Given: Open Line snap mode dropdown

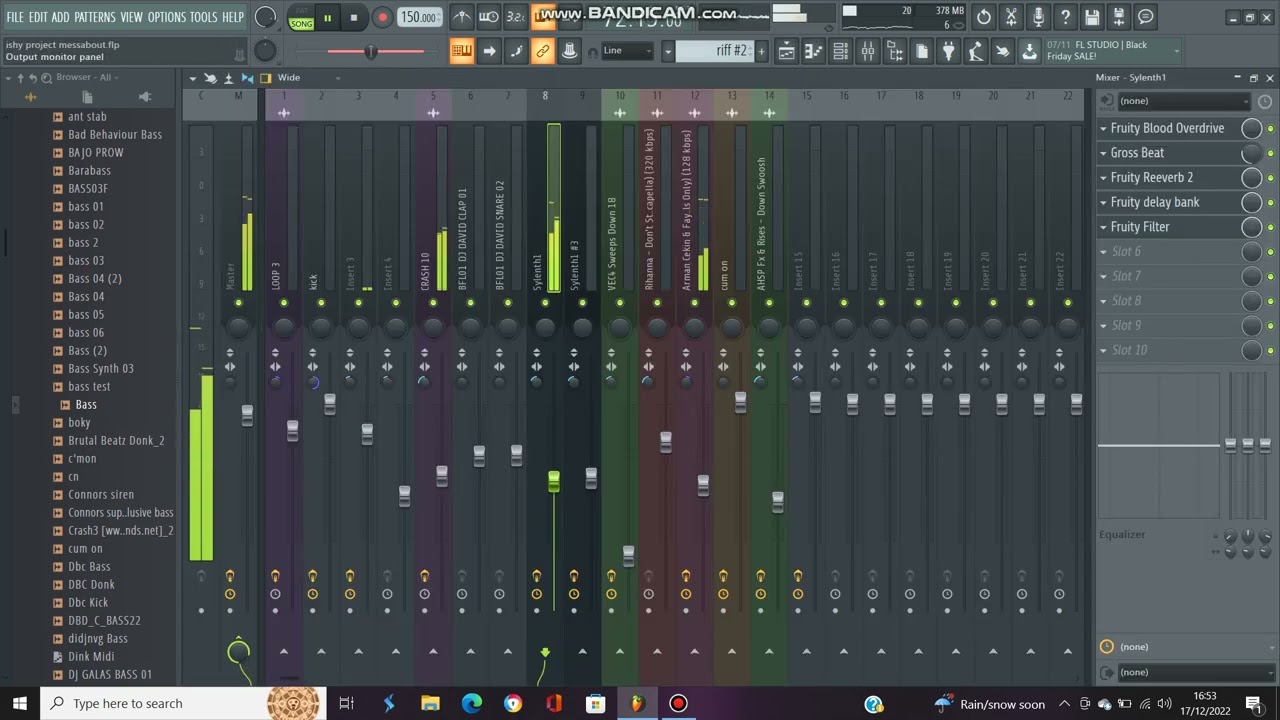Looking at the screenshot, I should (x=627, y=51).
